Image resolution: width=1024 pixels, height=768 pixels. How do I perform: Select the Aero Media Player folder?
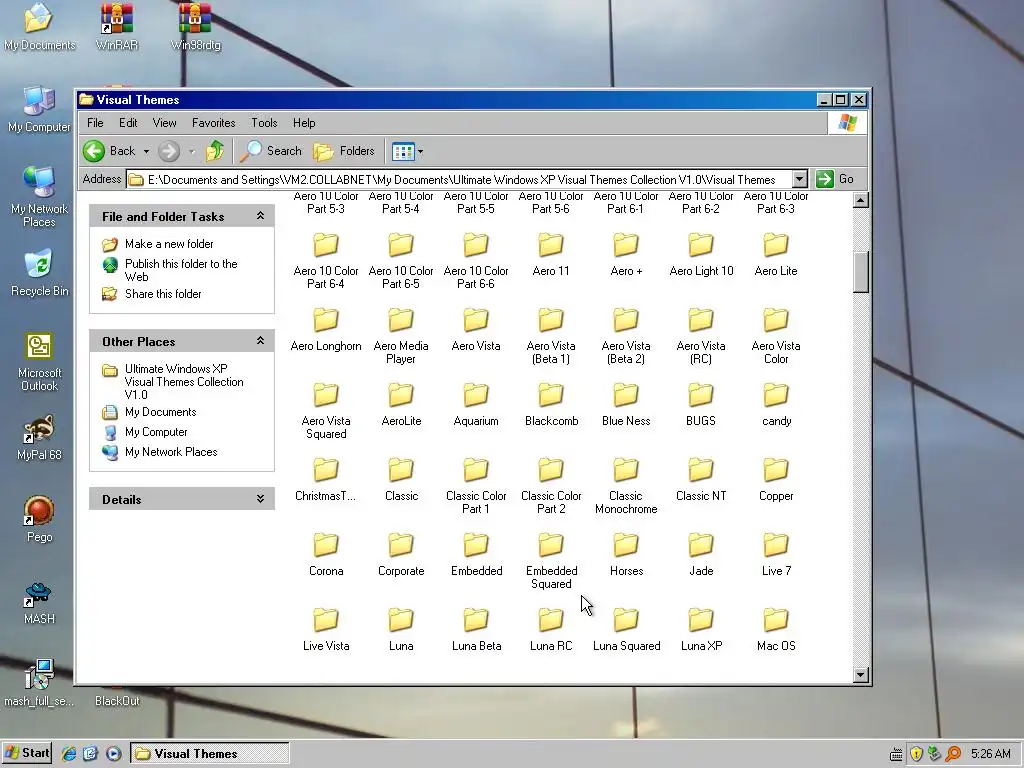click(401, 336)
